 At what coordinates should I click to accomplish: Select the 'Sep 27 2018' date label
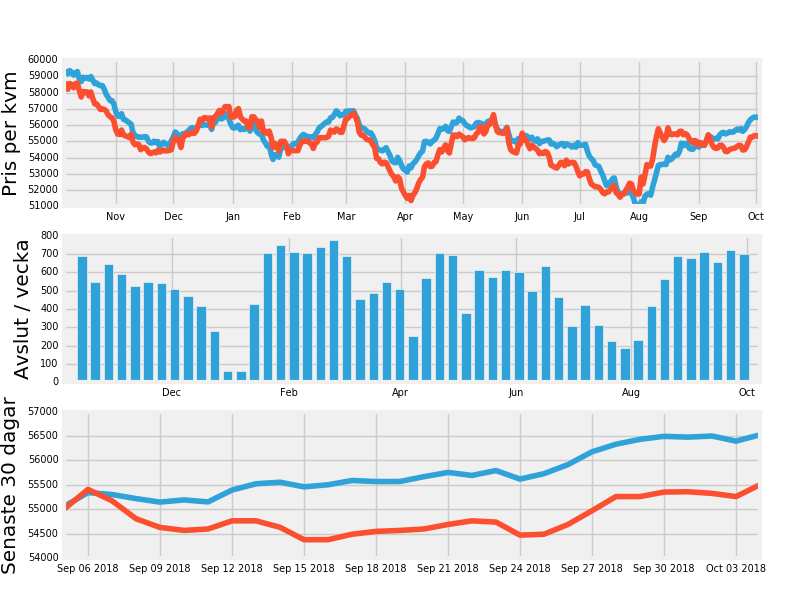[x=592, y=568]
